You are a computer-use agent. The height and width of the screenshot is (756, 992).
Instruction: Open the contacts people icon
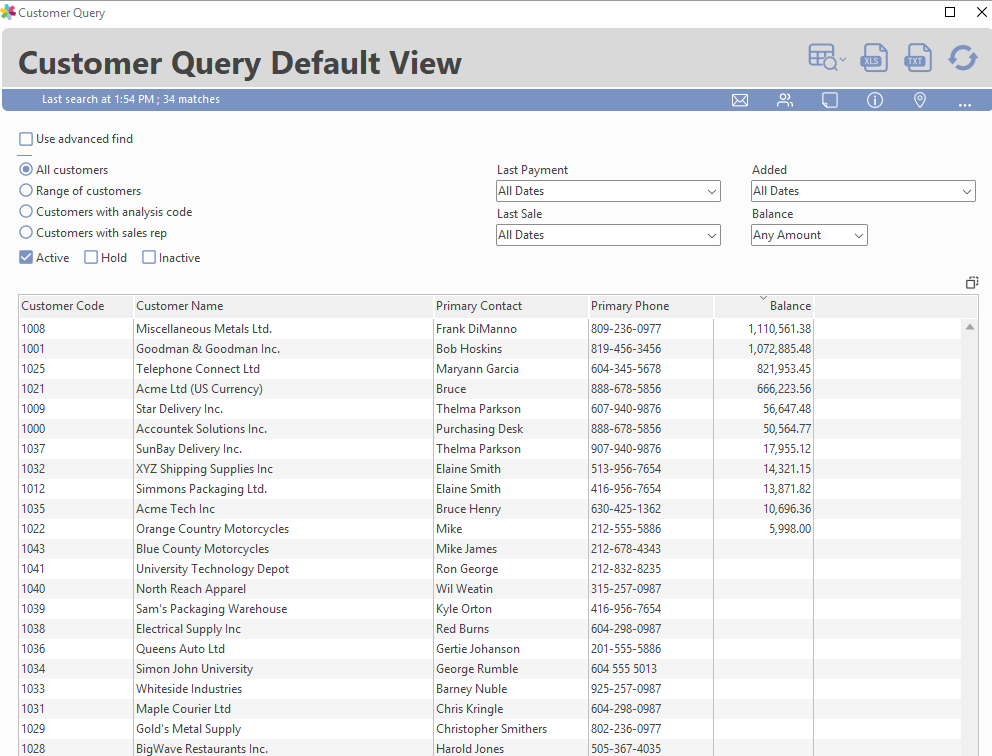tap(784, 100)
